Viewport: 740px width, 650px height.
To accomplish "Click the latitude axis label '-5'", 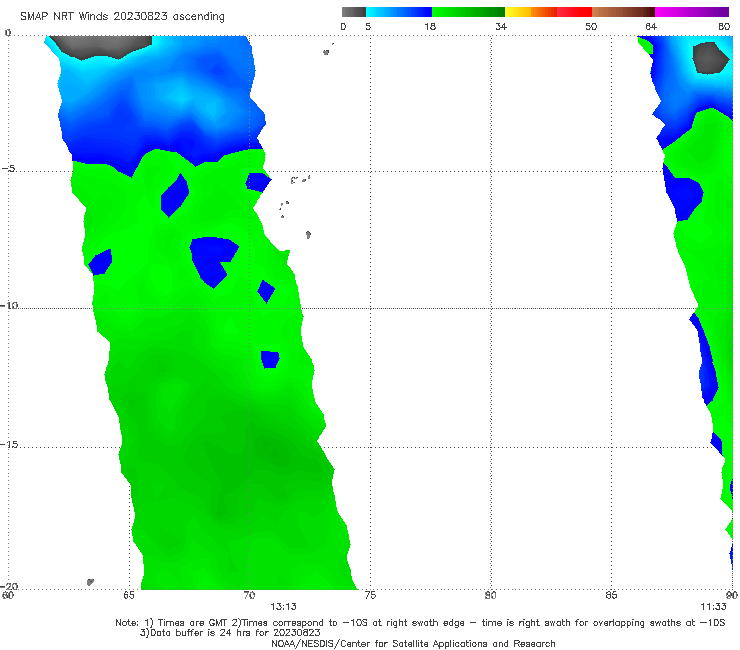I will click(9, 169).
